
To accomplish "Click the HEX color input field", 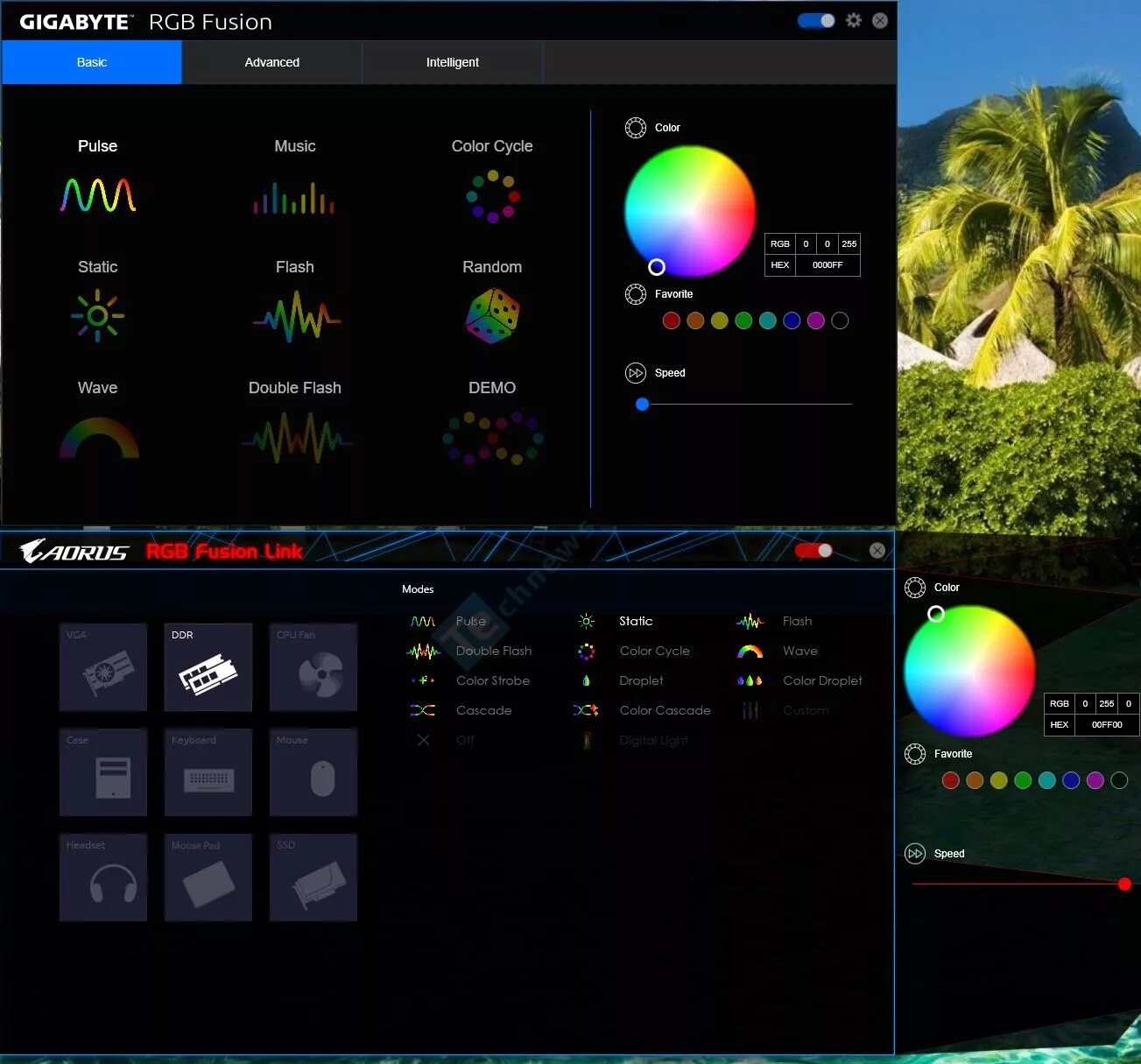I will click(828, 264).
